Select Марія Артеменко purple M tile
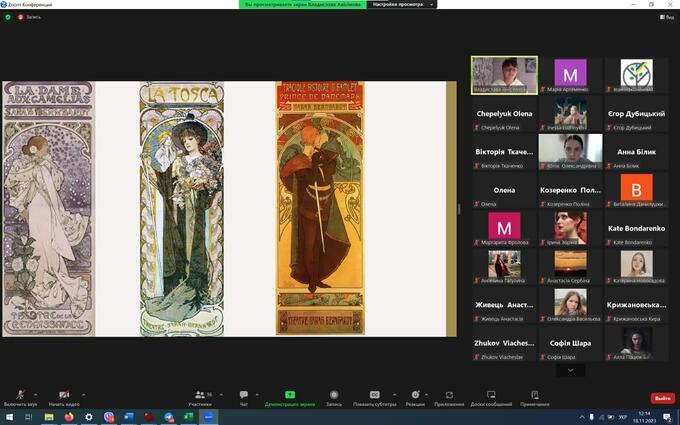 click(570, 75)
